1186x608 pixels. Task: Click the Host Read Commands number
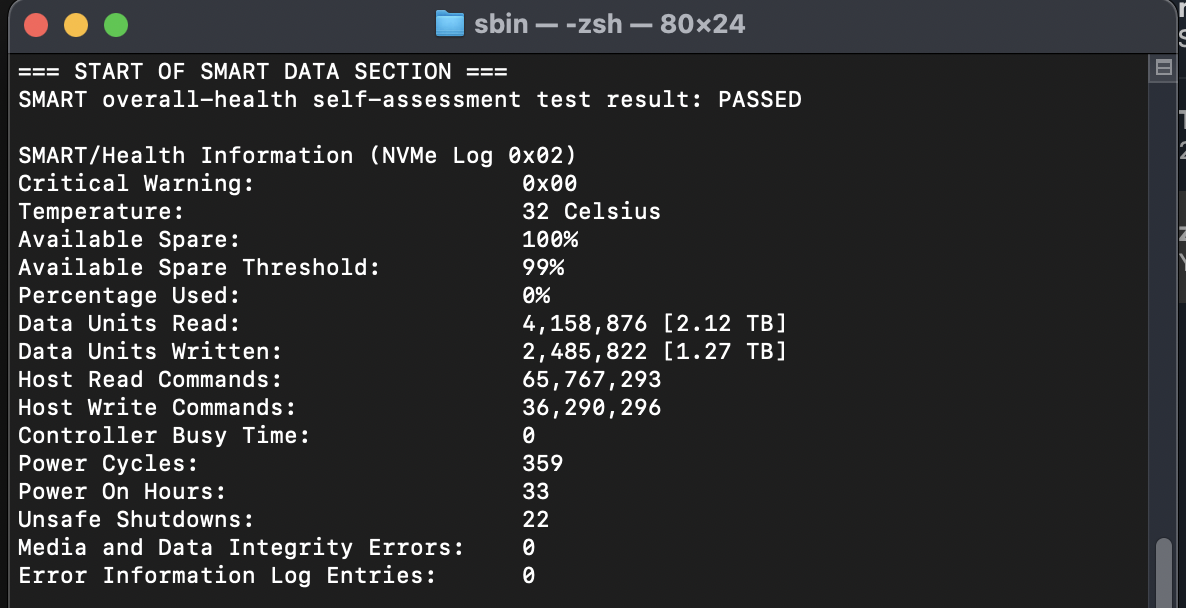591,380
